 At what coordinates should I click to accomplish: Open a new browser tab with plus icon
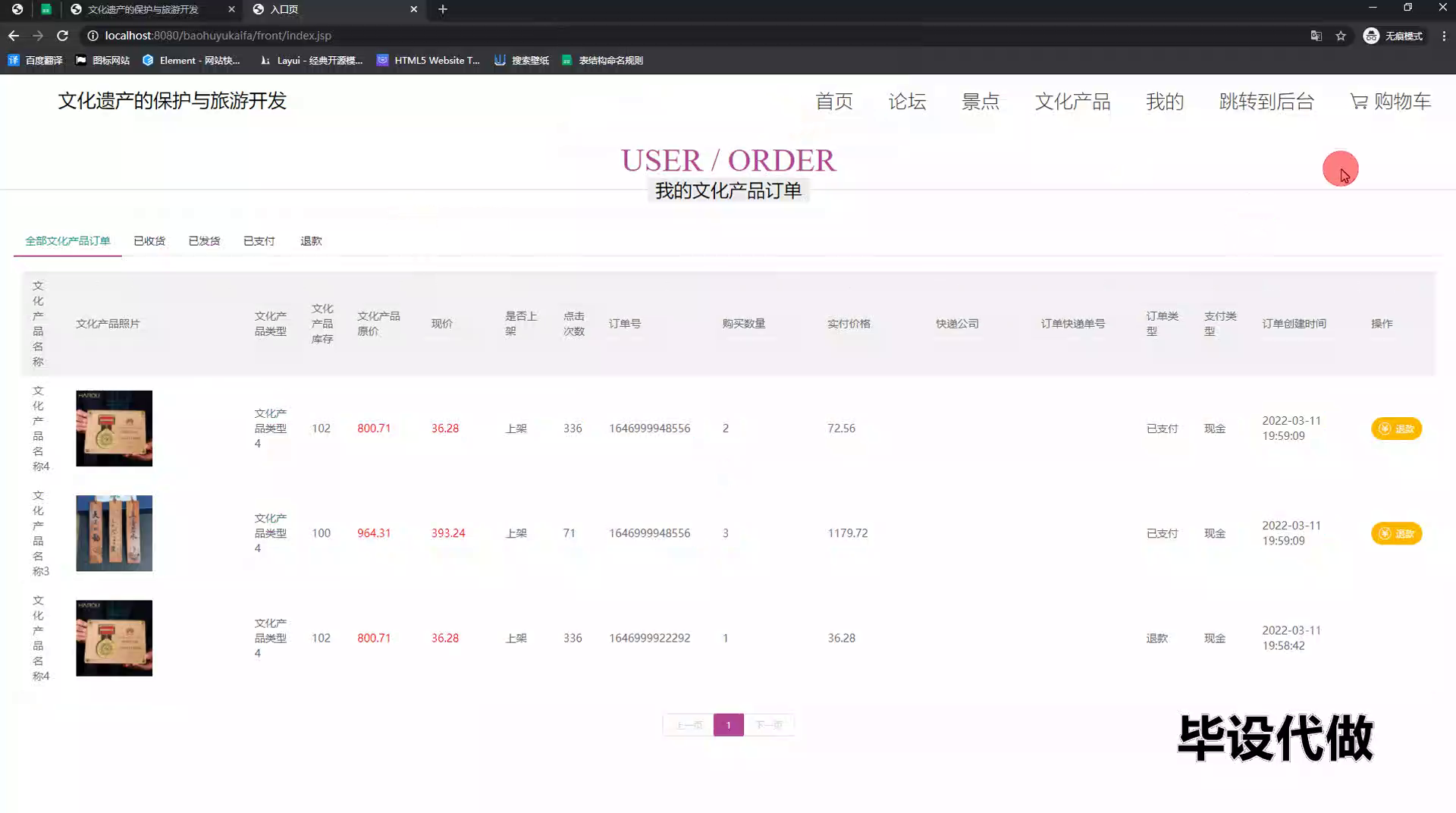(x=443, y=9)
